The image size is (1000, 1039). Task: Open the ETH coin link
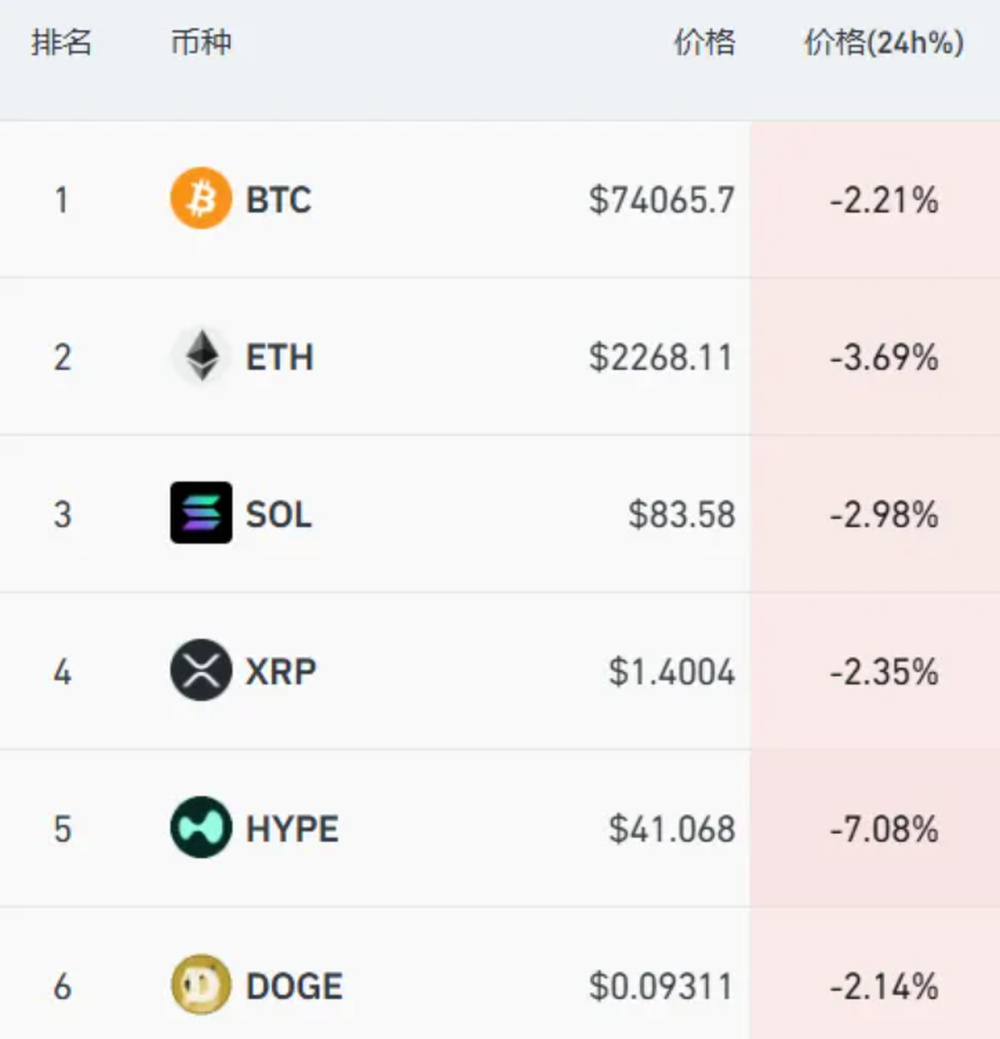[x=280, y=357]
